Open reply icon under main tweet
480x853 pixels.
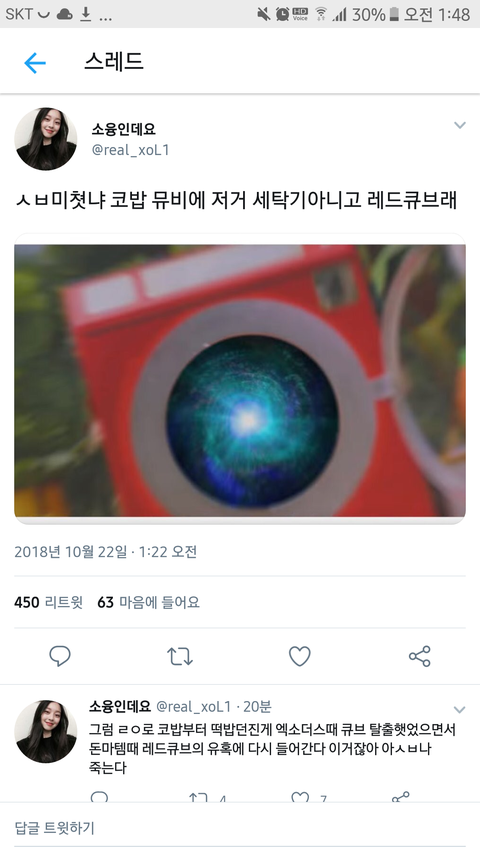click(x=60, y=656)
